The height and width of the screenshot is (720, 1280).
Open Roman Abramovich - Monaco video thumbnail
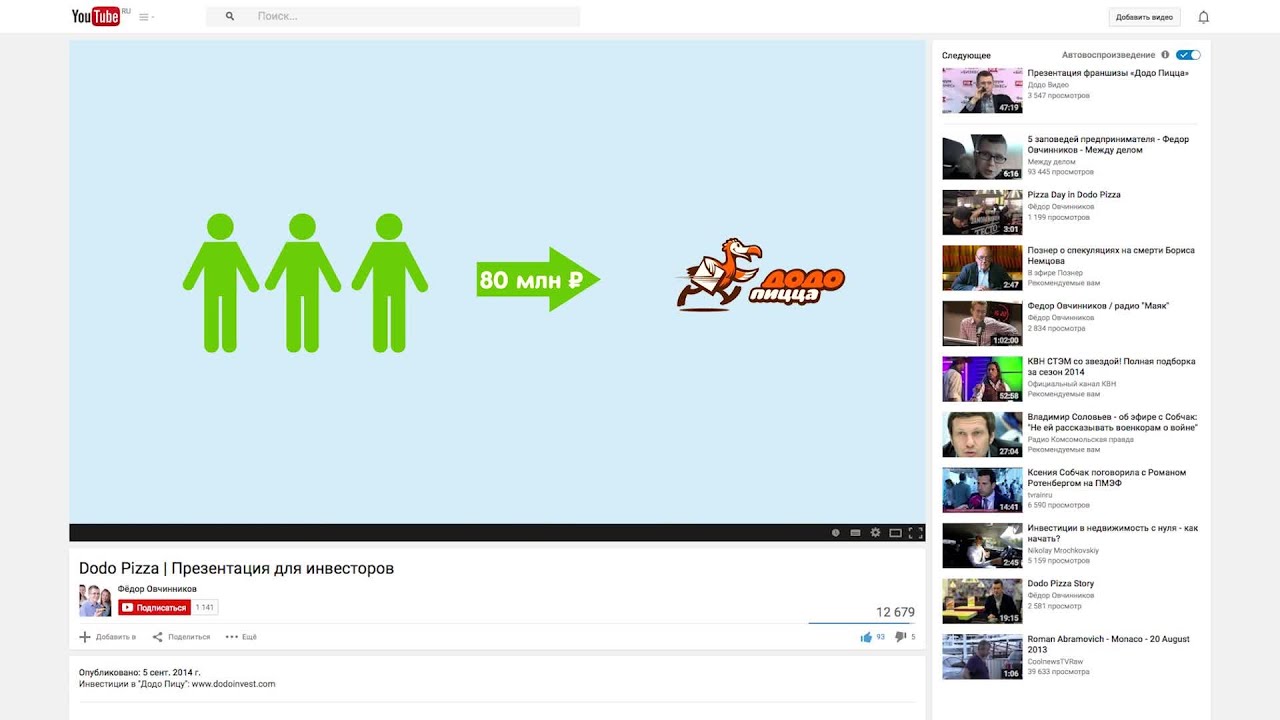coord(982,657)
